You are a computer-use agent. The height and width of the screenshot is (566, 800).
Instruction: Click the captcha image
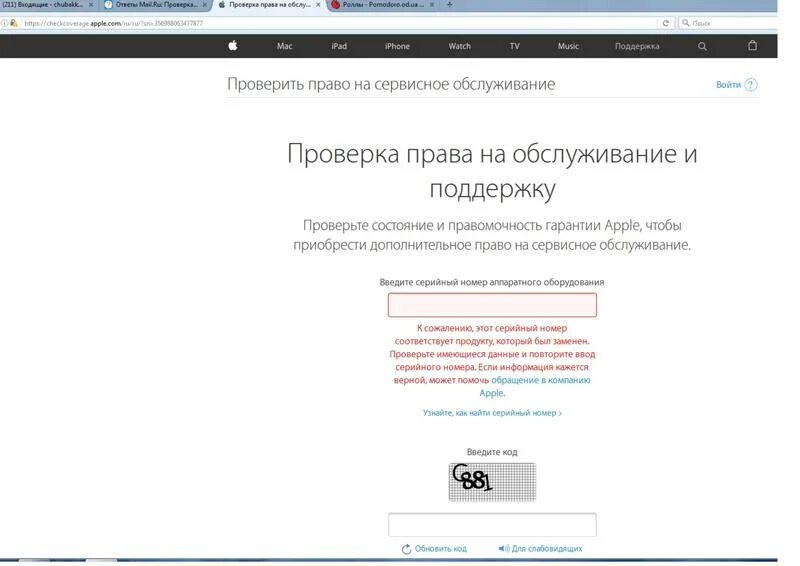click(x=492, y=482)
